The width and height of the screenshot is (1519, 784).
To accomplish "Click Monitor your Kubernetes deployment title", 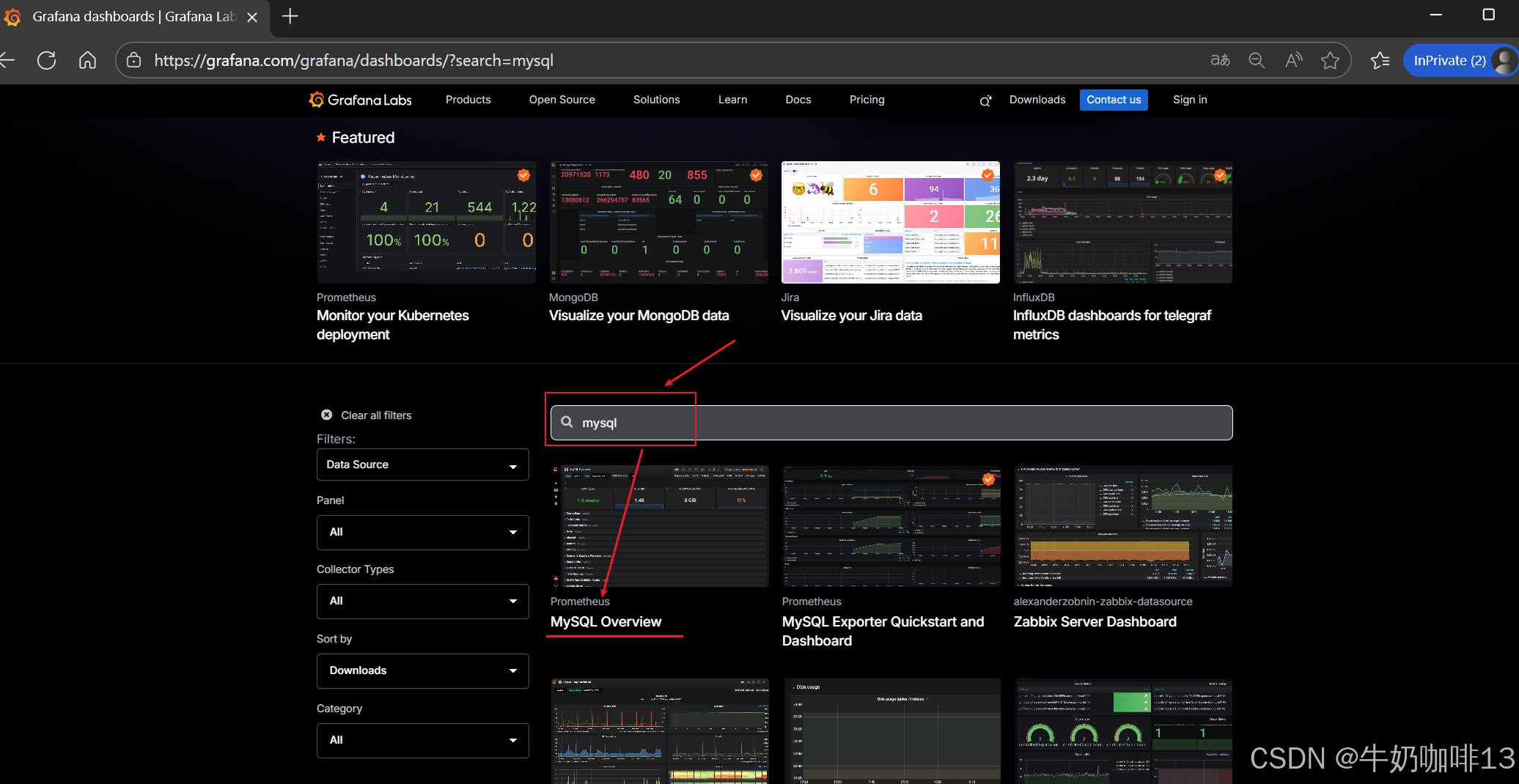I will click(393, 325).
